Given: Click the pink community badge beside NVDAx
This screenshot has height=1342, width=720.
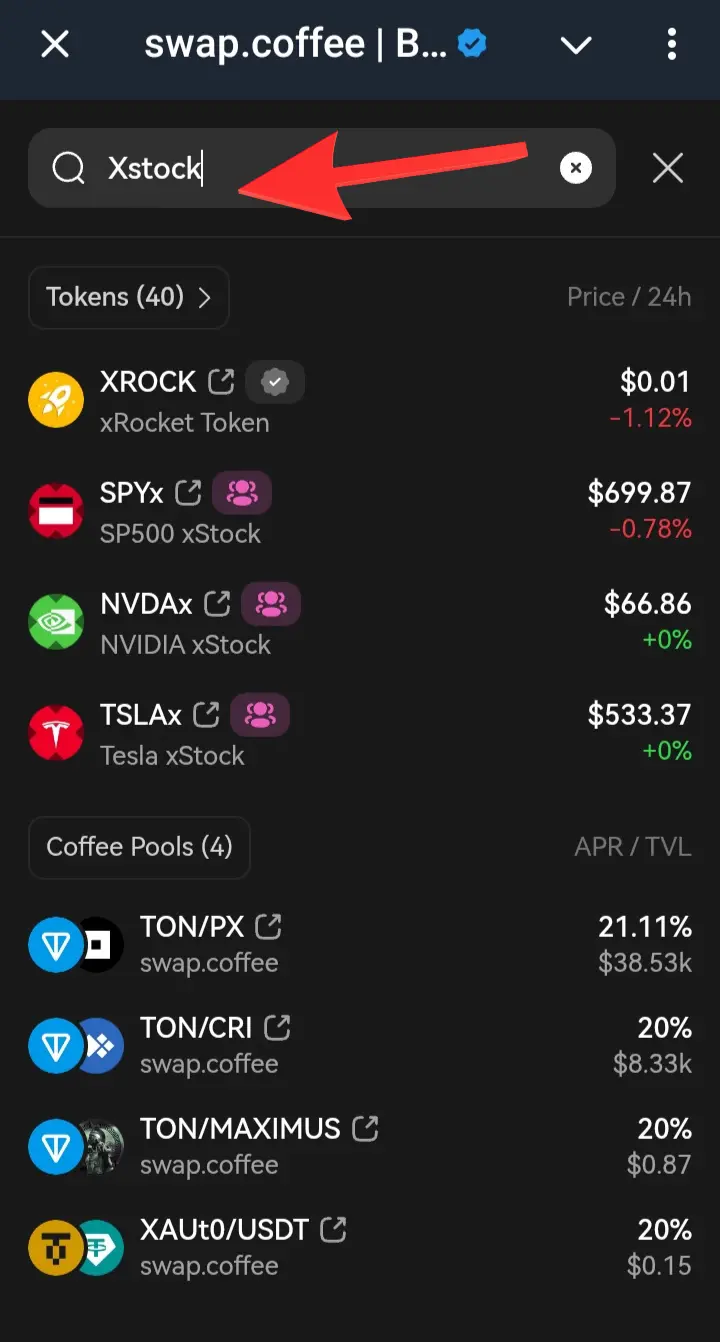Looking at the screenshot, I should coord(271,603).
